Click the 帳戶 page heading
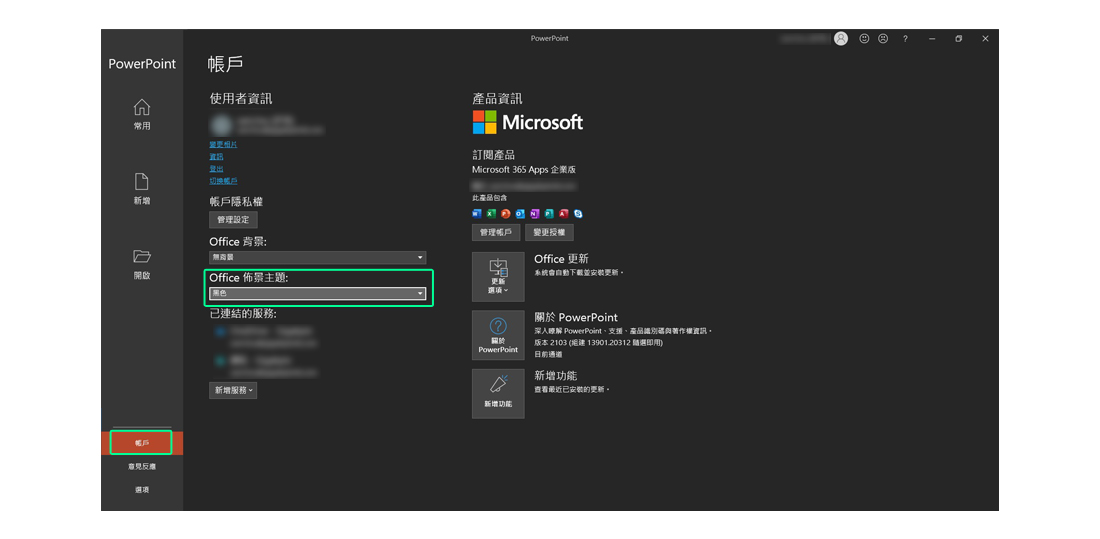Image resolution: width=1100 pixels, height=539 pixels. 225,64
